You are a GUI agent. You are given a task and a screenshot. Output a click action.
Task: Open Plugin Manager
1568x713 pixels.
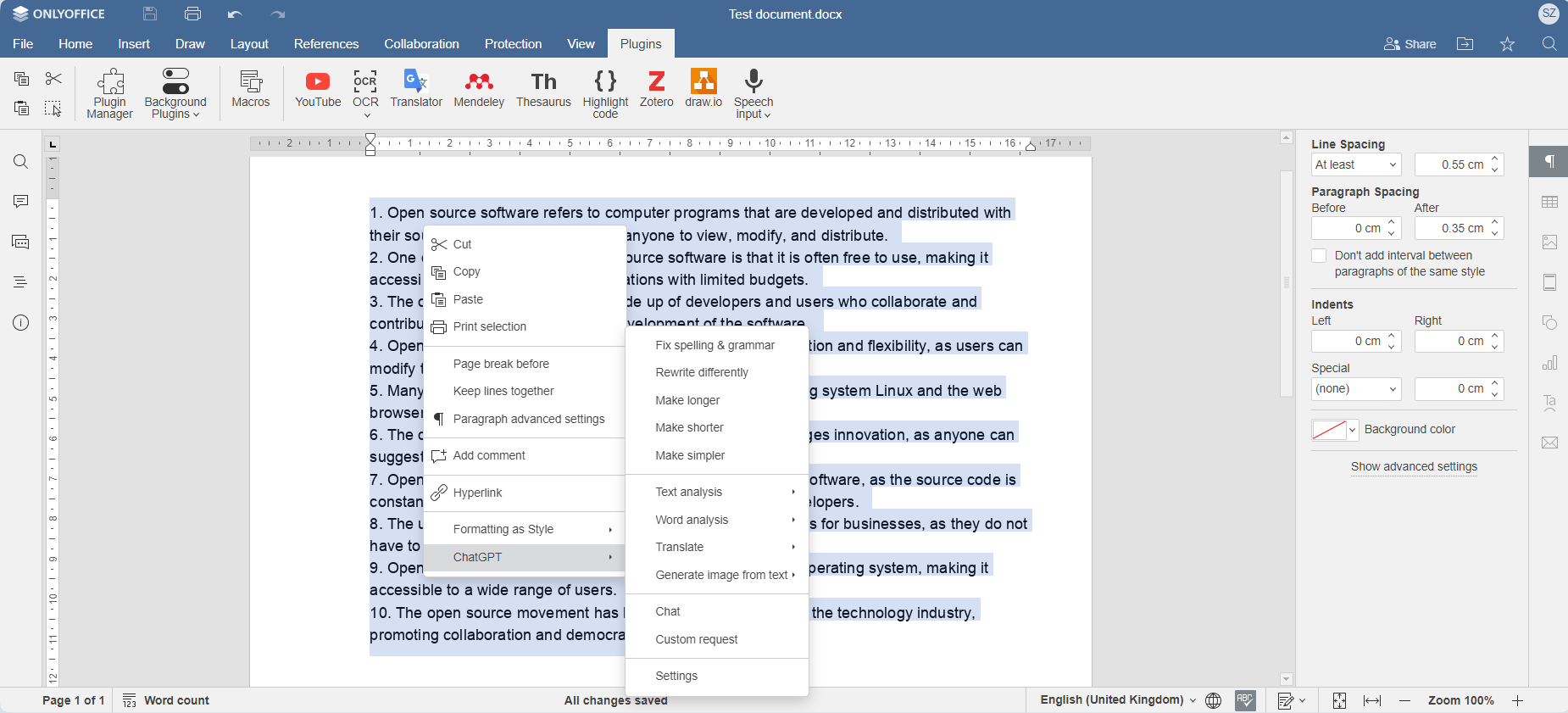coord(110,93)
